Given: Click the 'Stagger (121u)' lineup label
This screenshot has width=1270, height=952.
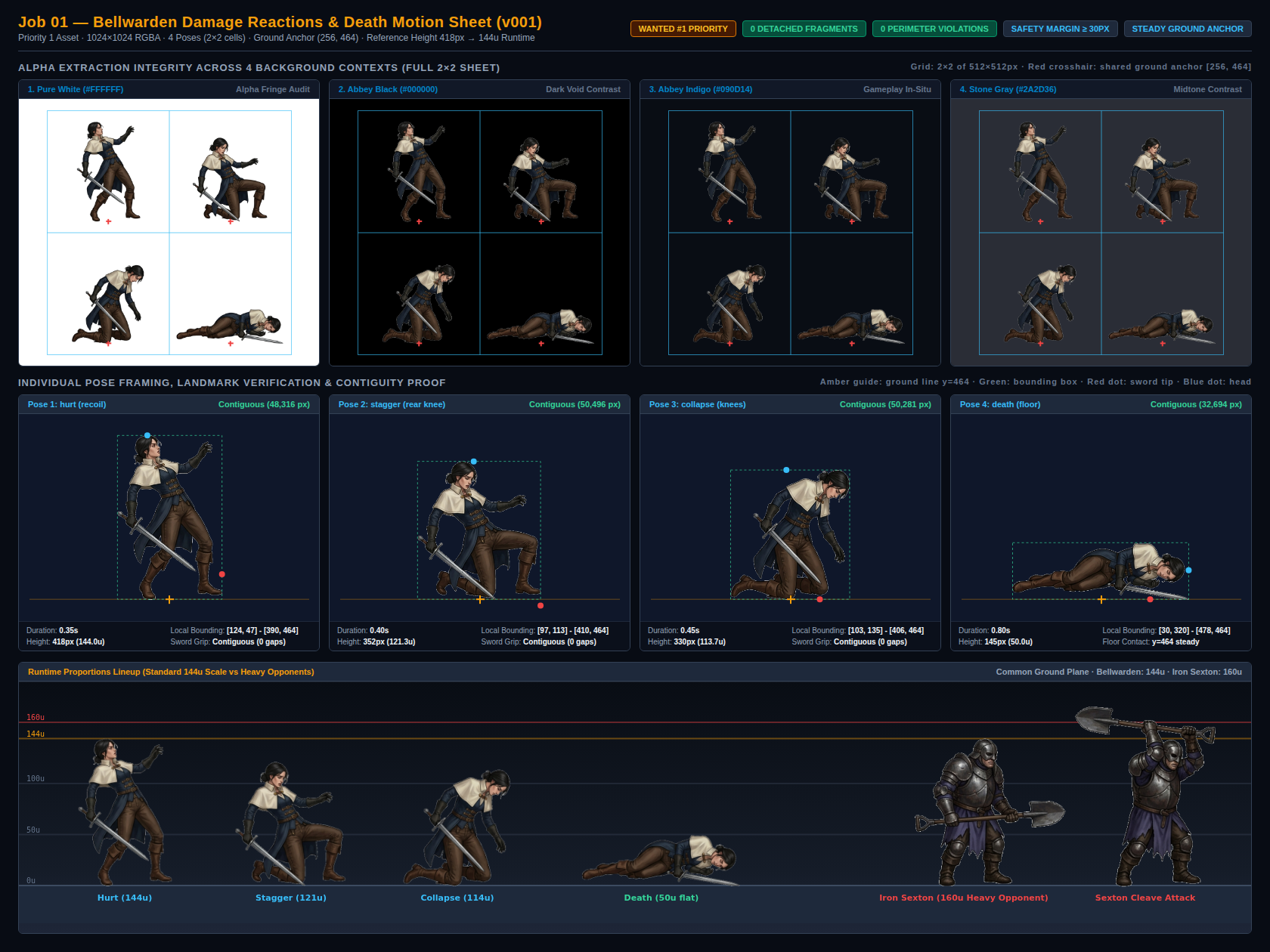Looking at the screenshot, I should 291,898.
